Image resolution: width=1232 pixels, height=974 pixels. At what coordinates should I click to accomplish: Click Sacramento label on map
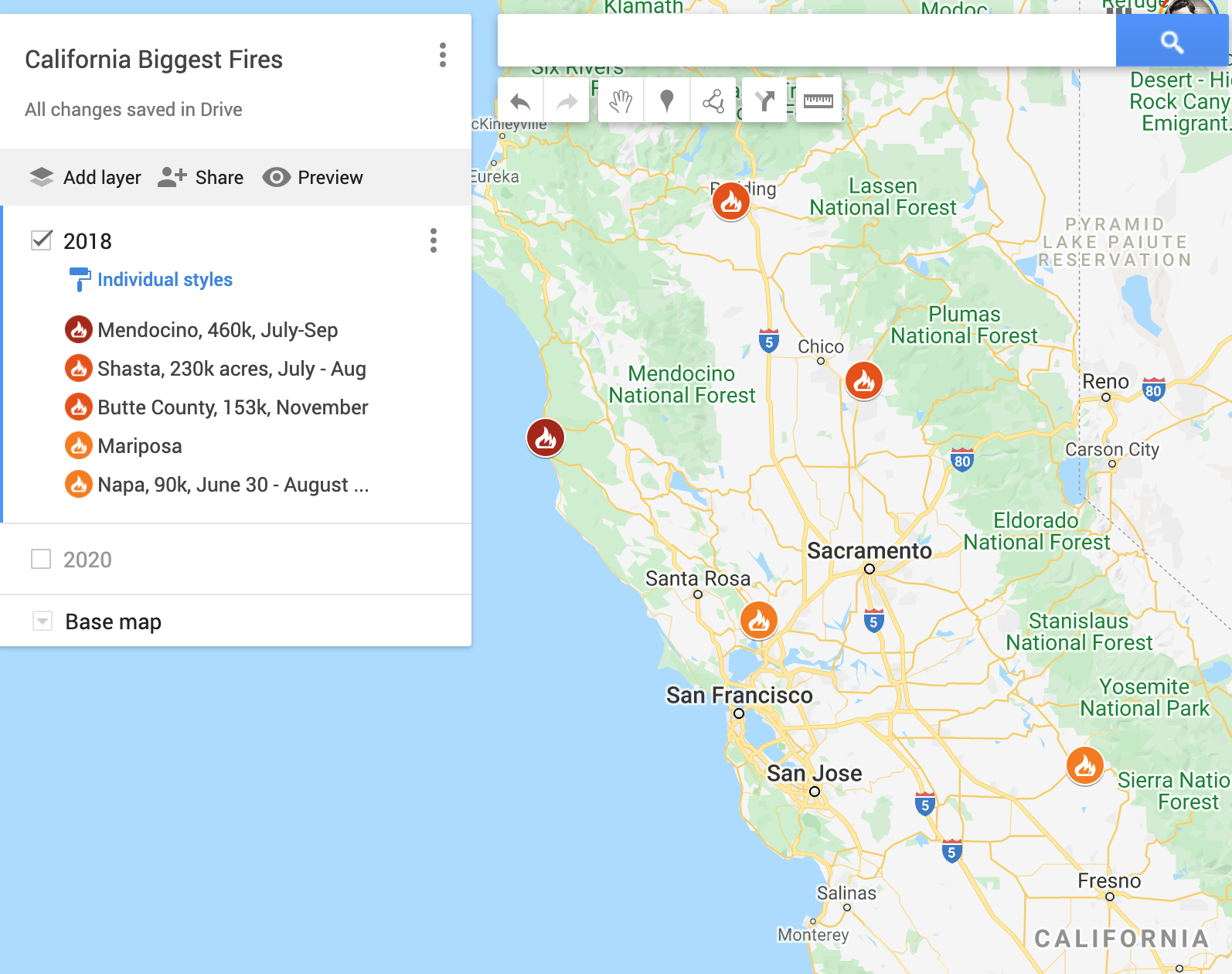[x=870, y=550]
